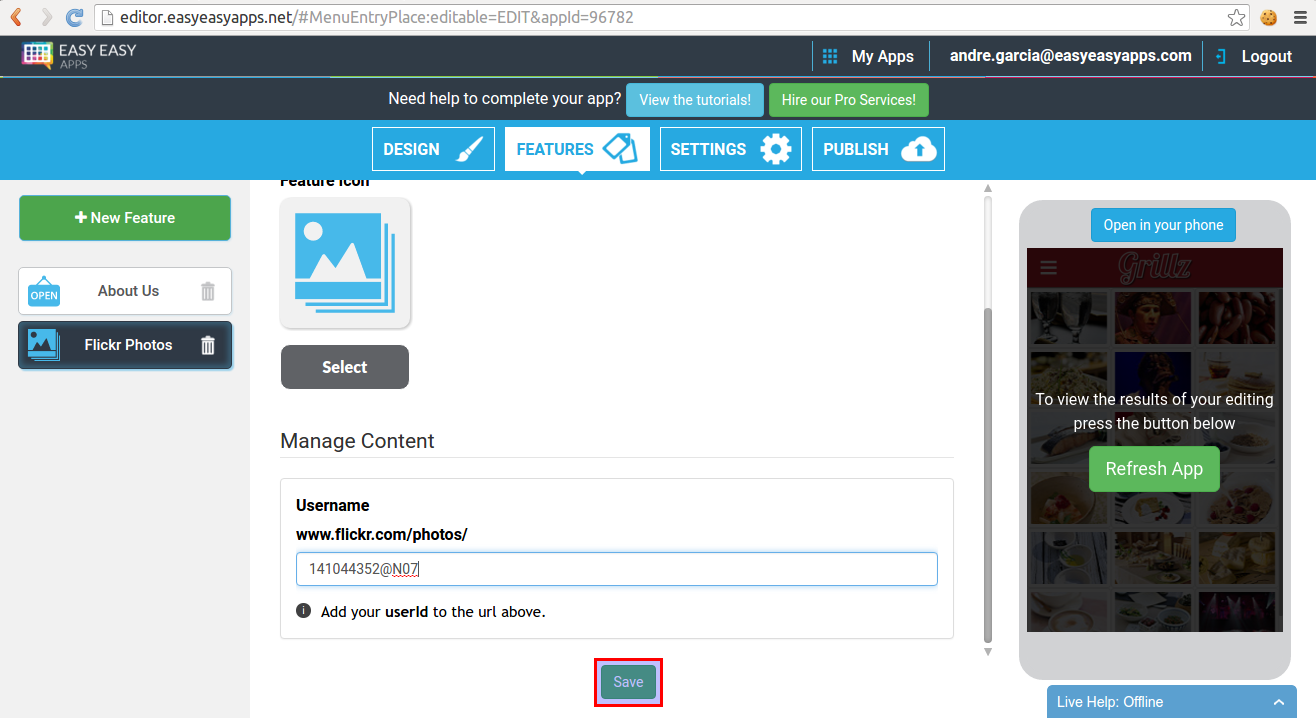Go to the PUBLISH tab
Viewport: 1316px width, 718px height.
pos(878,148)
